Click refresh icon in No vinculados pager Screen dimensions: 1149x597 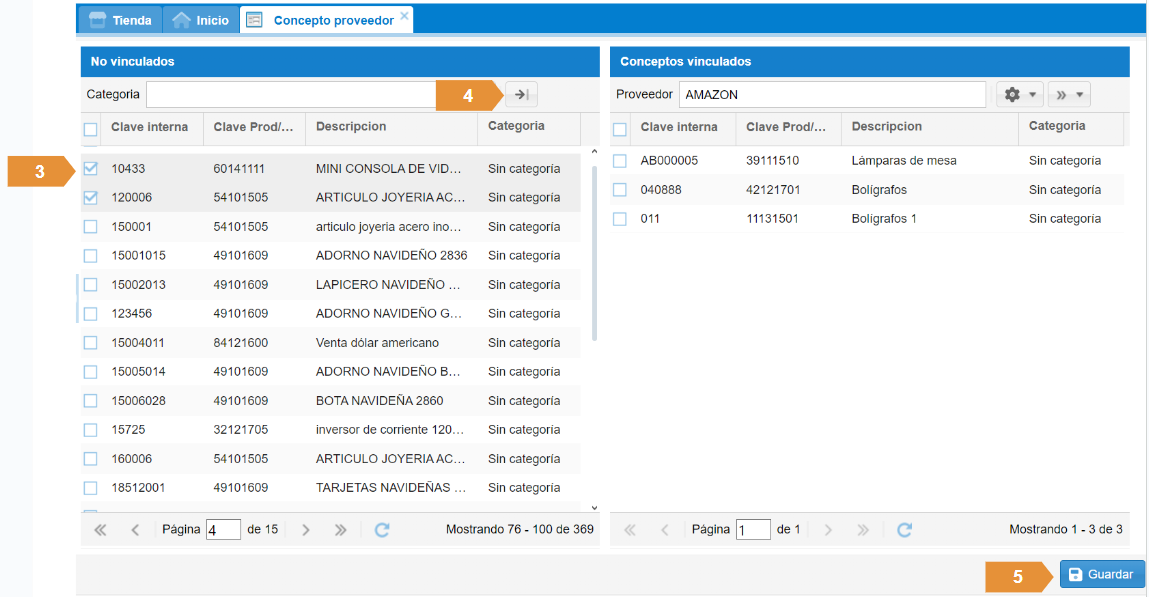381,530
